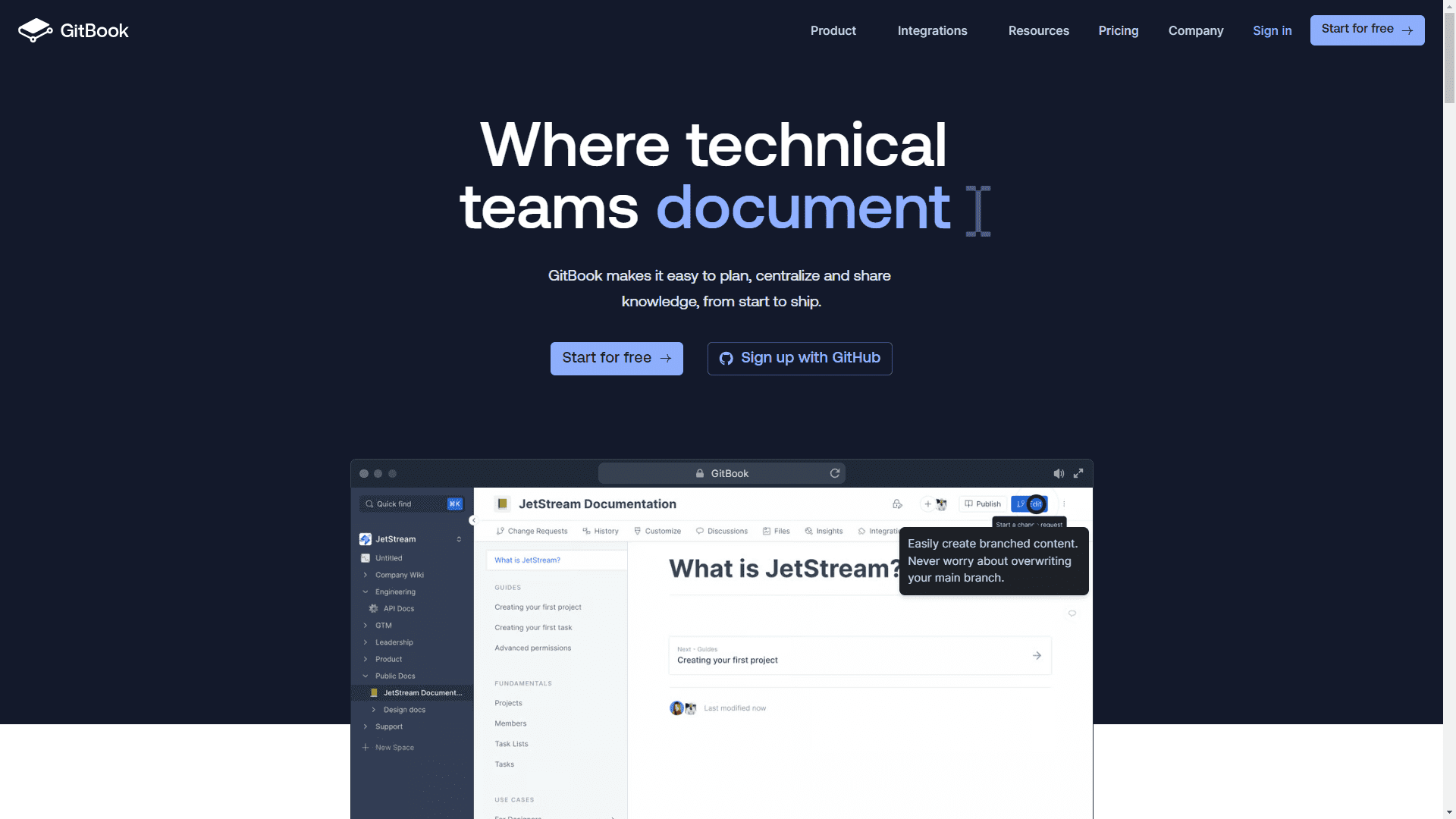Mute the demo video with the speaker icon
1456x819 pixels.
click(x=1059, y=473)
